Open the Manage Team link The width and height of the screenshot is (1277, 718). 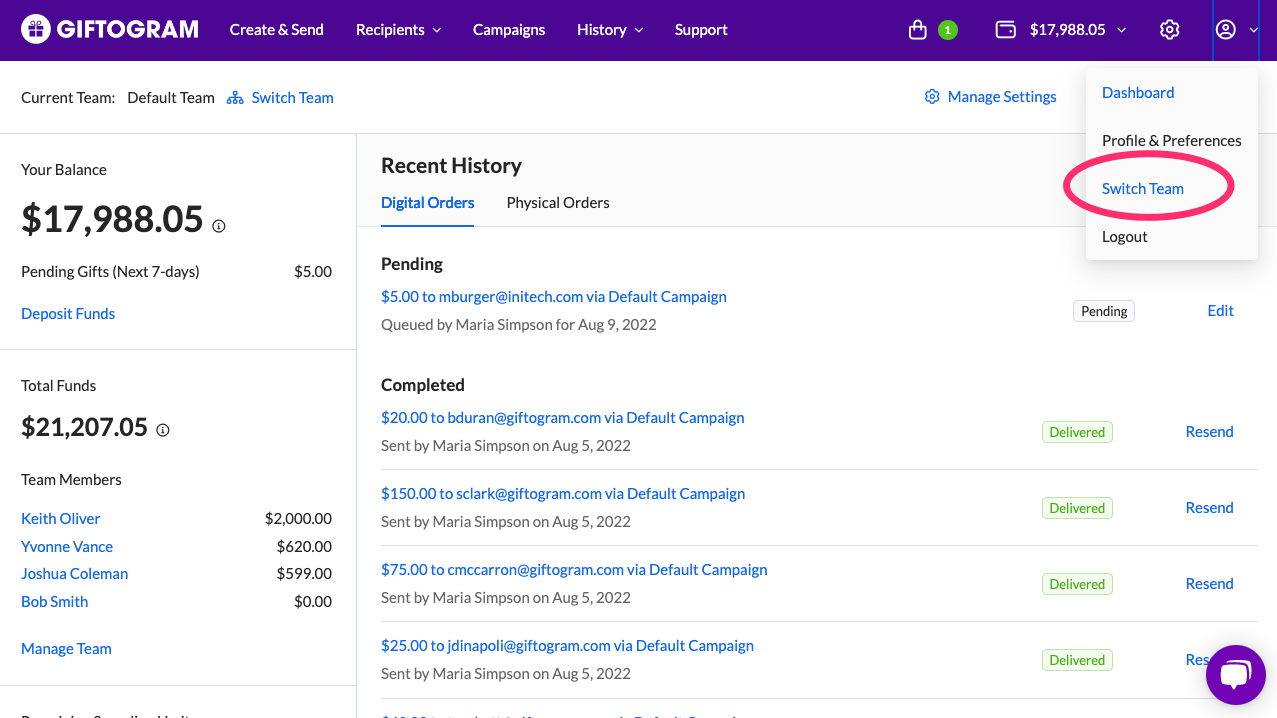tap(66, 649)
